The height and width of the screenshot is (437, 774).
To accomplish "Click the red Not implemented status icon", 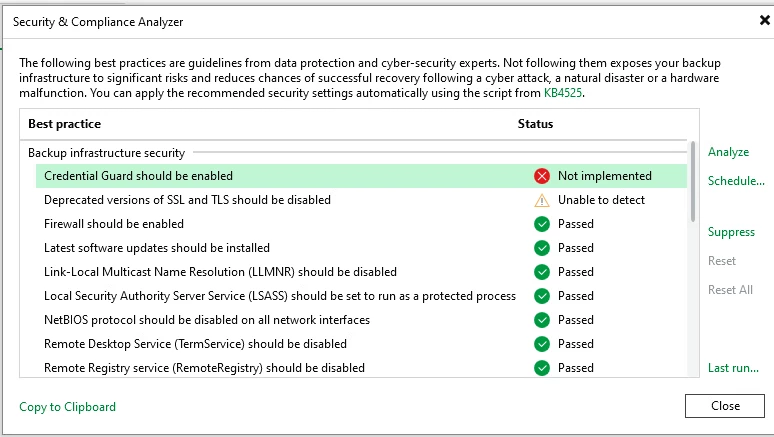I will pyautogui.click(x=542, y=176).
